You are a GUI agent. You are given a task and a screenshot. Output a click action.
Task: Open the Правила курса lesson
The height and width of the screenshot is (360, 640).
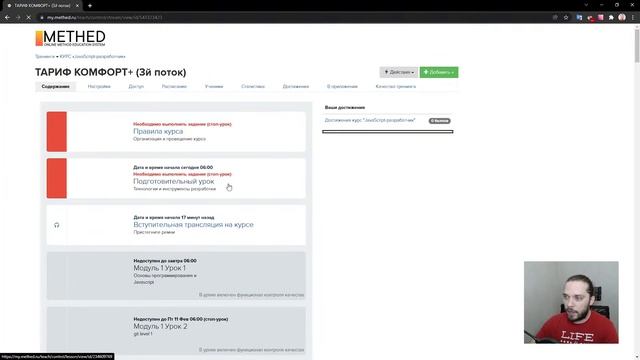pyautogui.click(x=158, y=131)
